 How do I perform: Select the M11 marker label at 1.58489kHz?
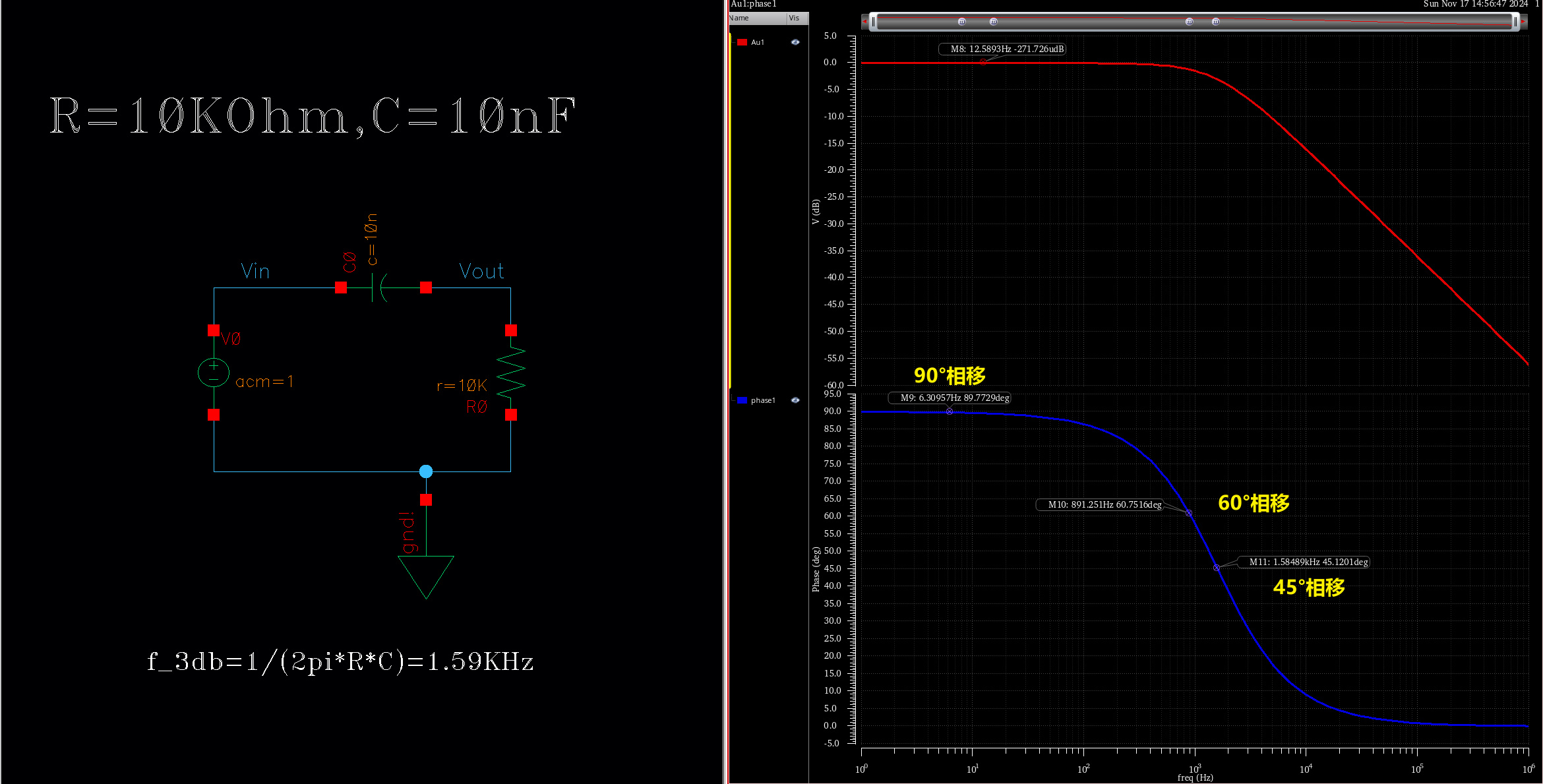(x=1308, y=562)
